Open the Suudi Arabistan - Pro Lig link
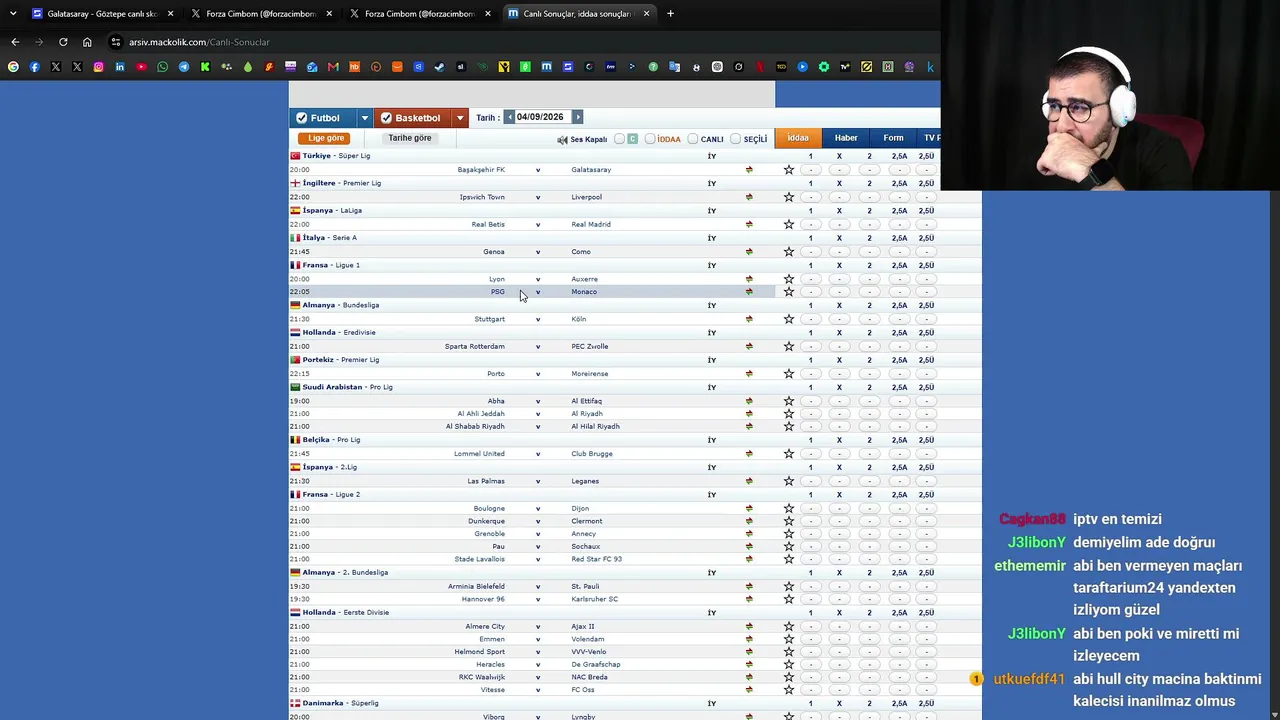1280x720 pixels. (x=347, y=387)
